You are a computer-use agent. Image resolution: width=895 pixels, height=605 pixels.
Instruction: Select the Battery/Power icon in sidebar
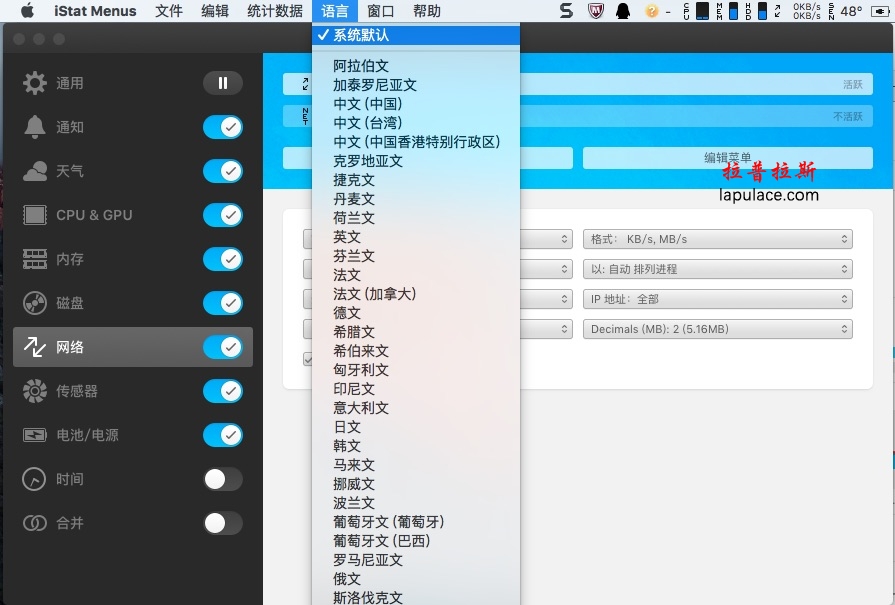(x=35, y=435)
